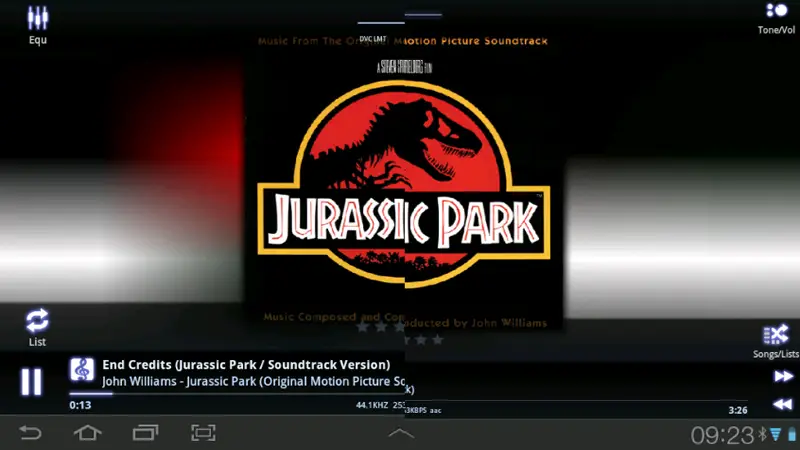Expand the navigation bar up chevron
Screen dimensions: 800x450
401,434
